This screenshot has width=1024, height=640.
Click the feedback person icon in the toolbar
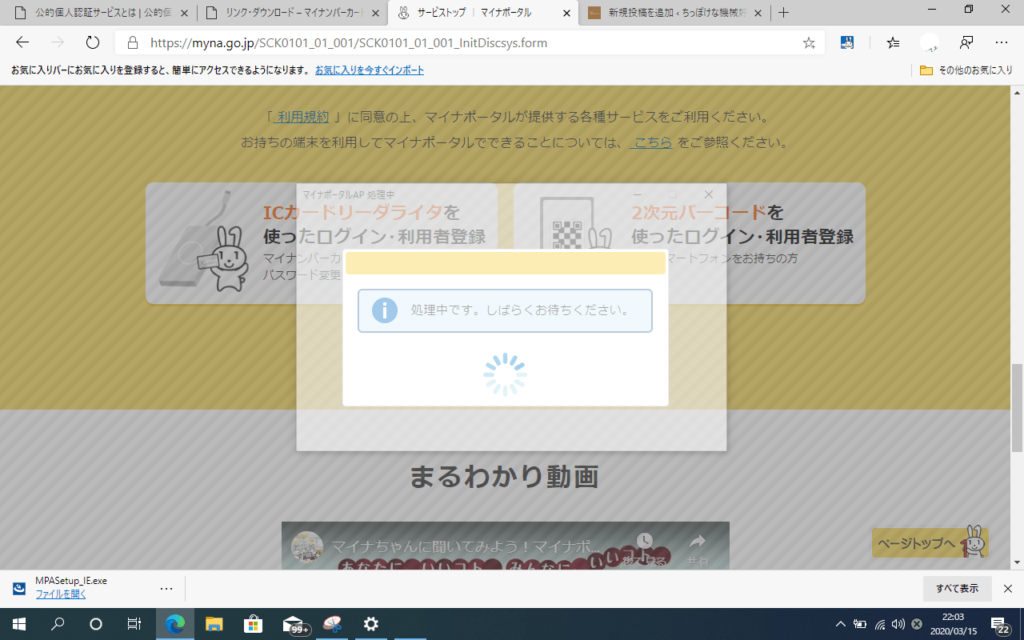click(x=966, y=42)
